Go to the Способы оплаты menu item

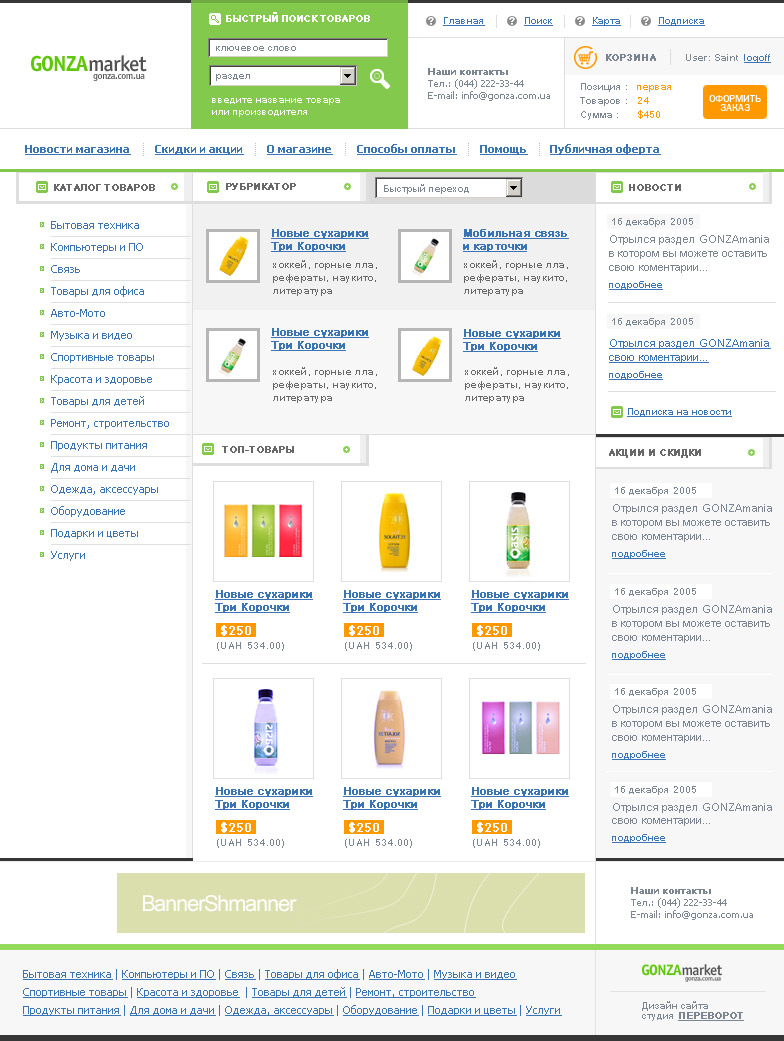coord(406,149)
